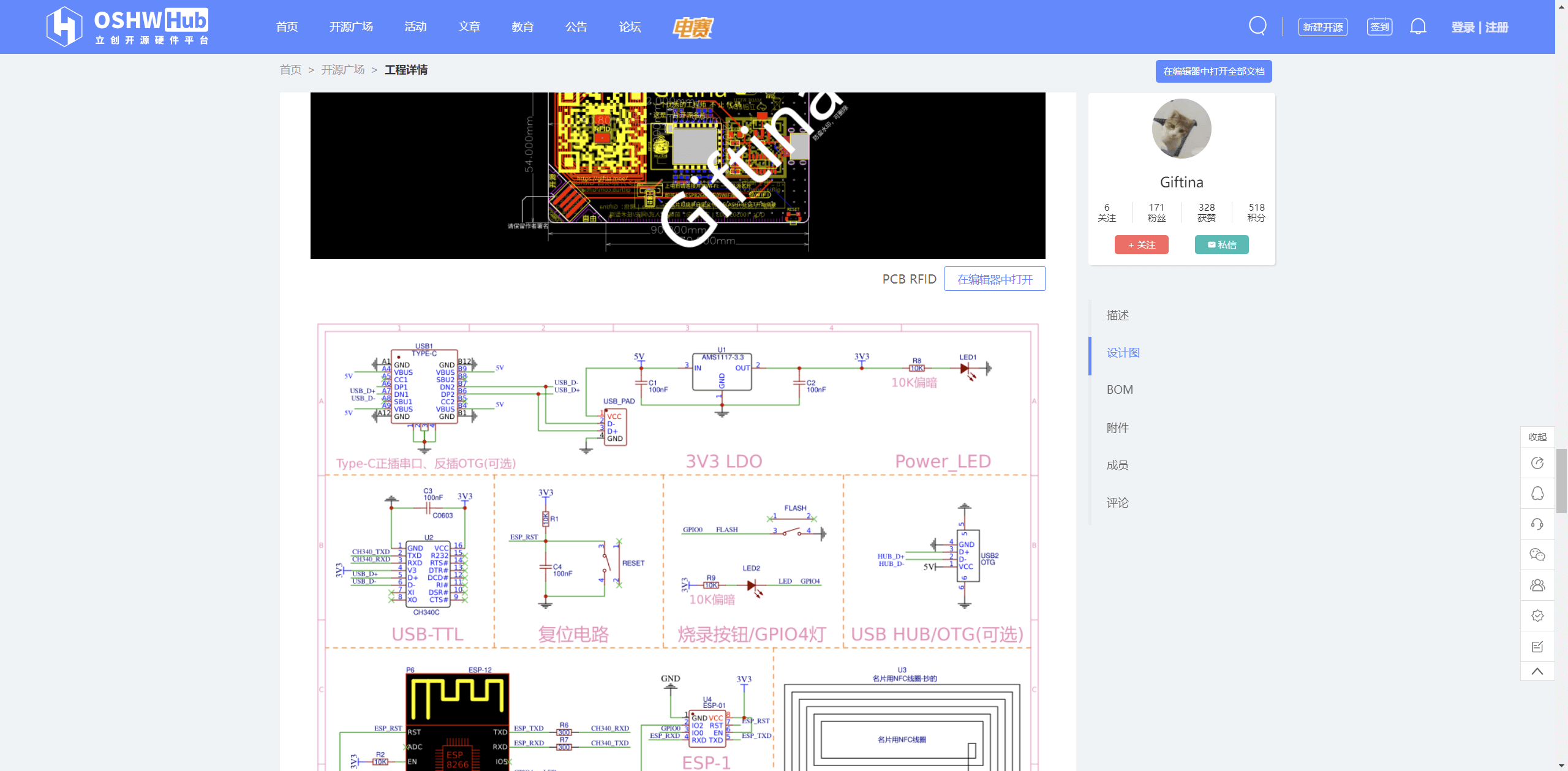
Task: Click the PCB layout preview image
Action: tap(677, 176)
